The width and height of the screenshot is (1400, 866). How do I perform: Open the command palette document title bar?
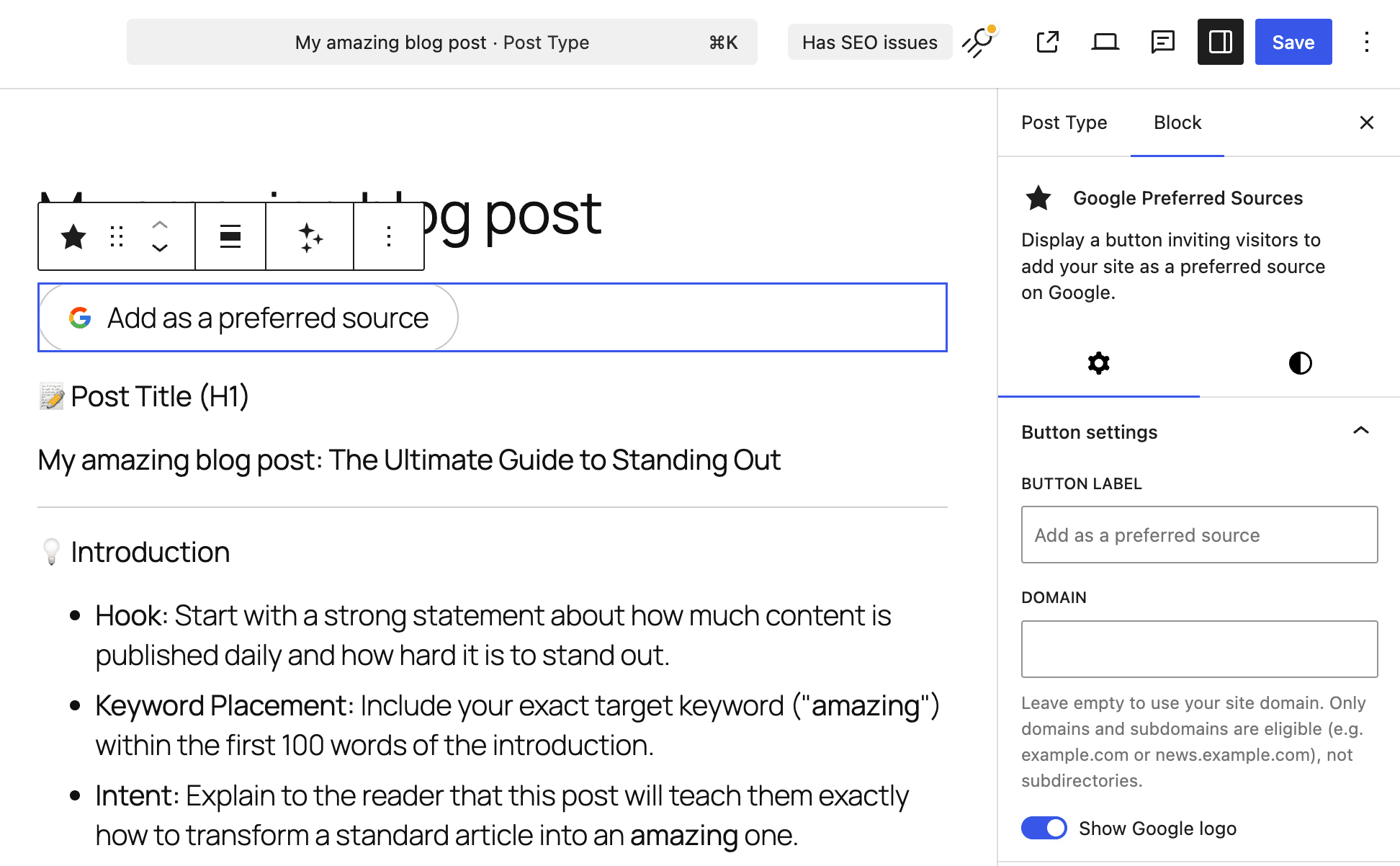[442, 42]
